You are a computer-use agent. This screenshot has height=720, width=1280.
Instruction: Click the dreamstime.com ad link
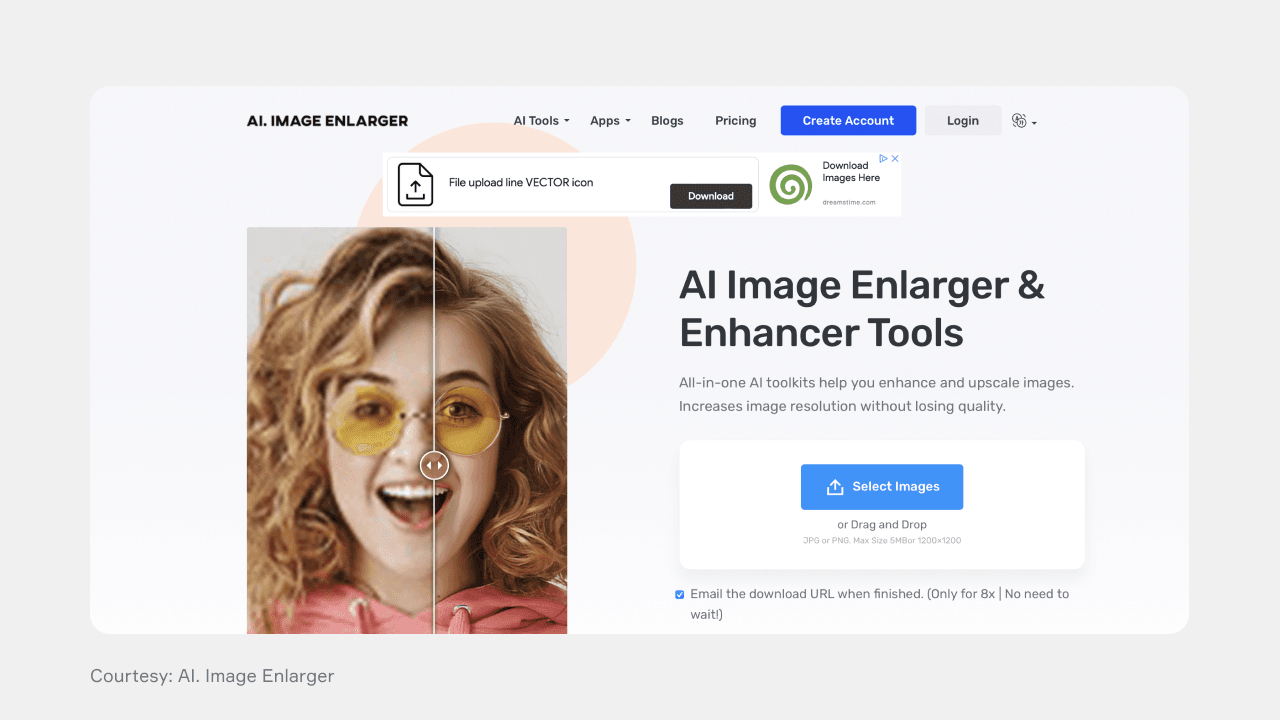849,202
